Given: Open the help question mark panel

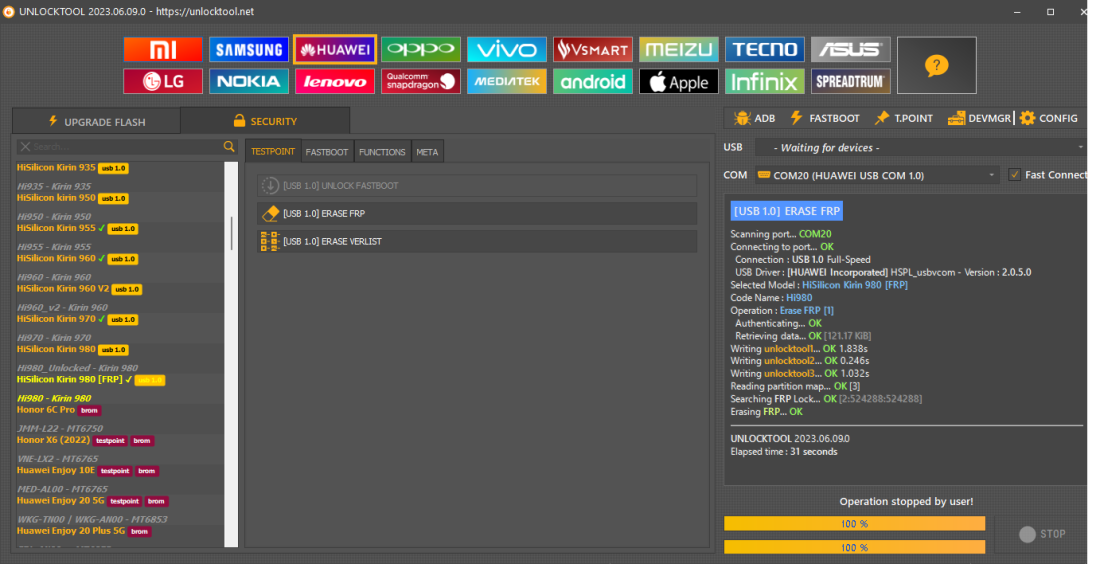Looking at the screenshot, I should 937,65.
